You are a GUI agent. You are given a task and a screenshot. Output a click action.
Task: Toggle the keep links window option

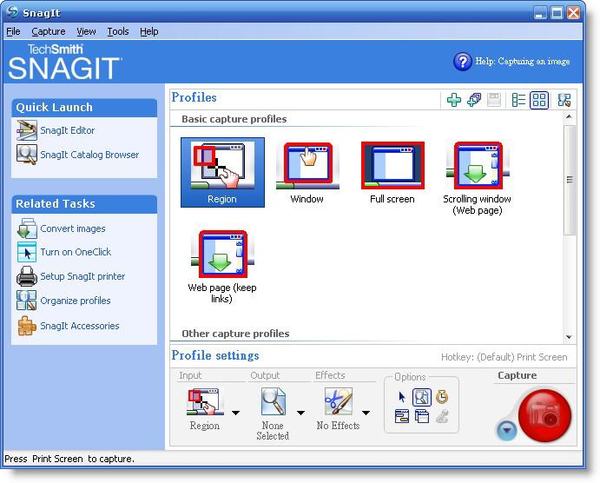coord(401,416)
